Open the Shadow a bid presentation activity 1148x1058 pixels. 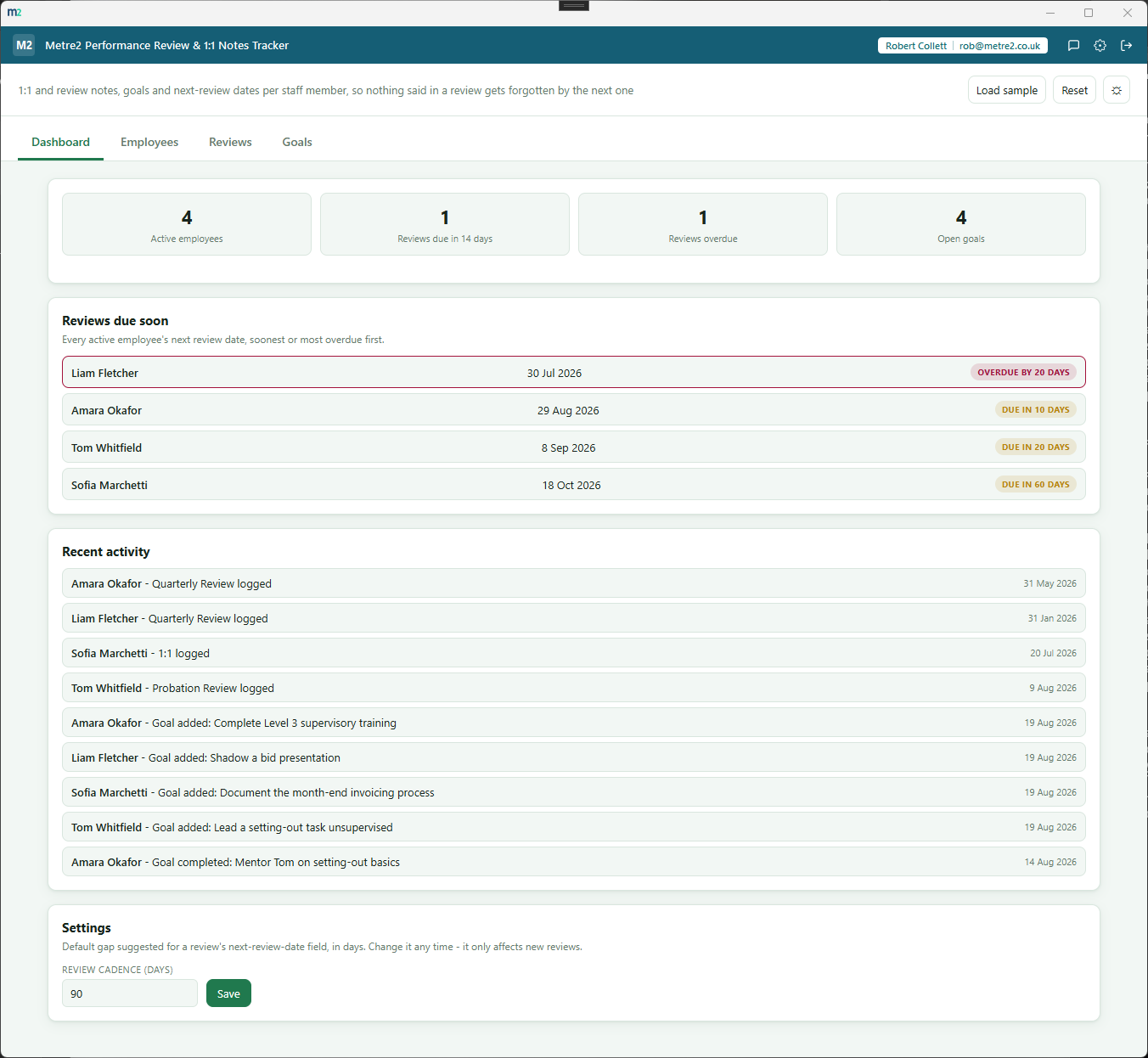(x=574, y=757)
